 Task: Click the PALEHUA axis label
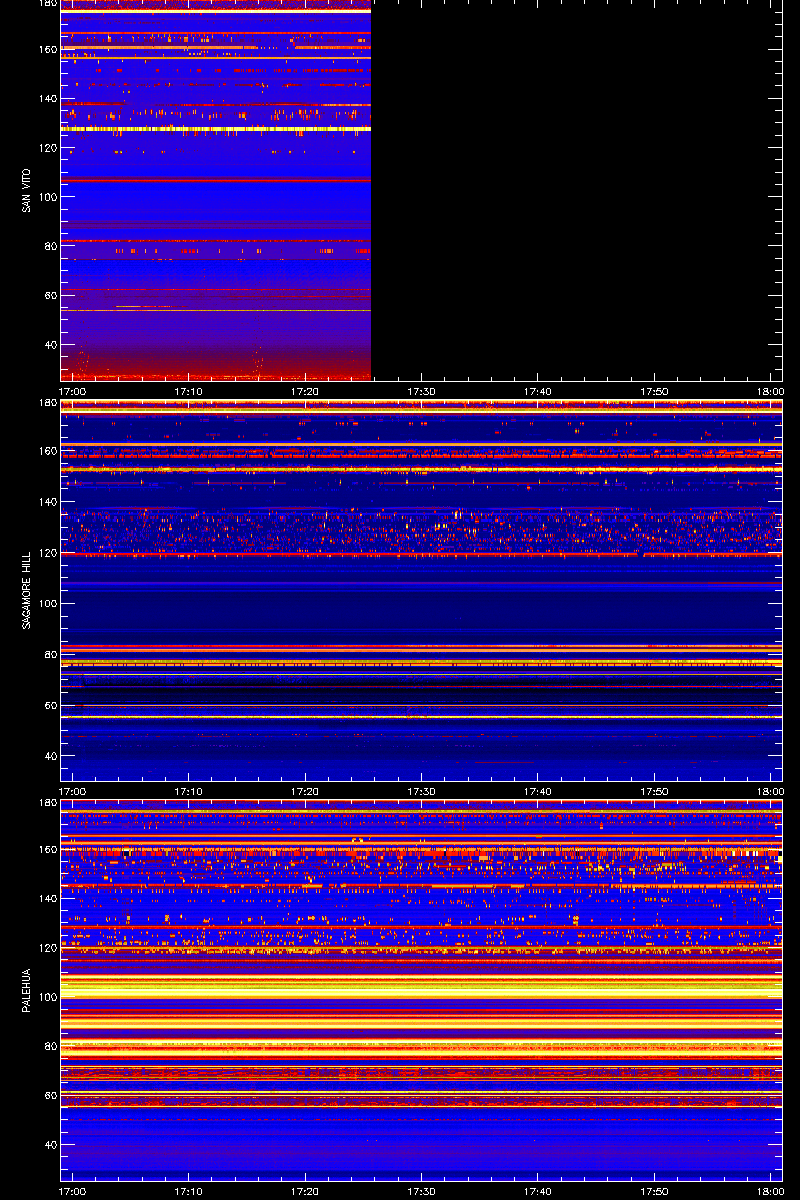tap(26, 991)
